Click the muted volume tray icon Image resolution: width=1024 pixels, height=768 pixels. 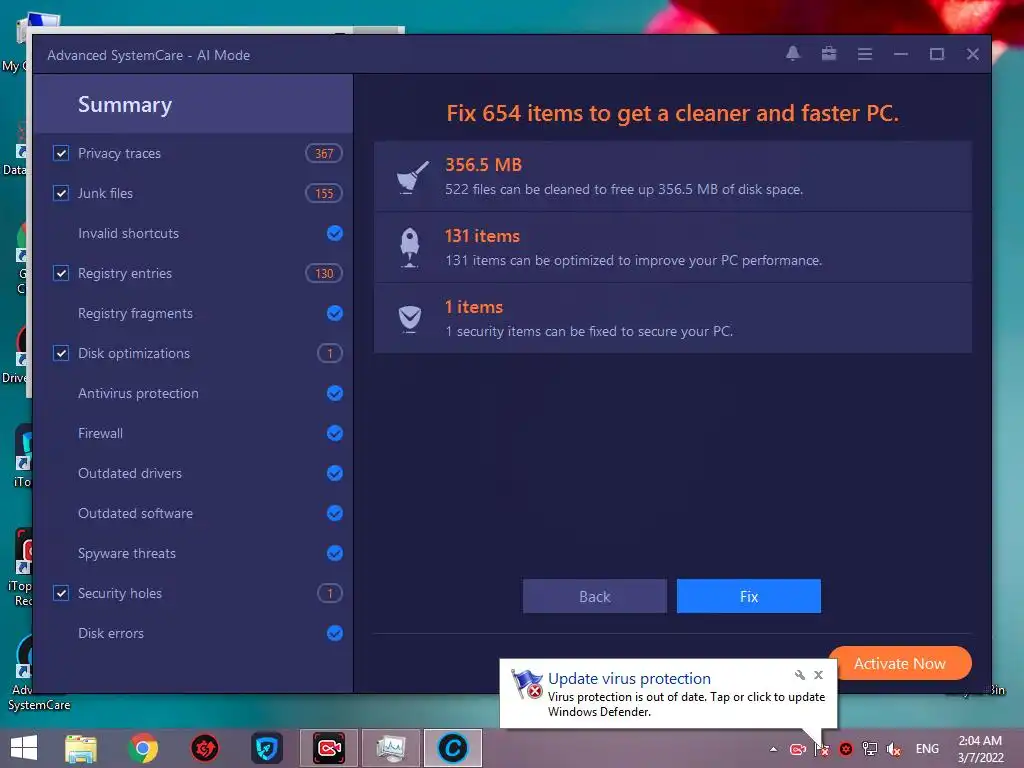pos(893,749)
